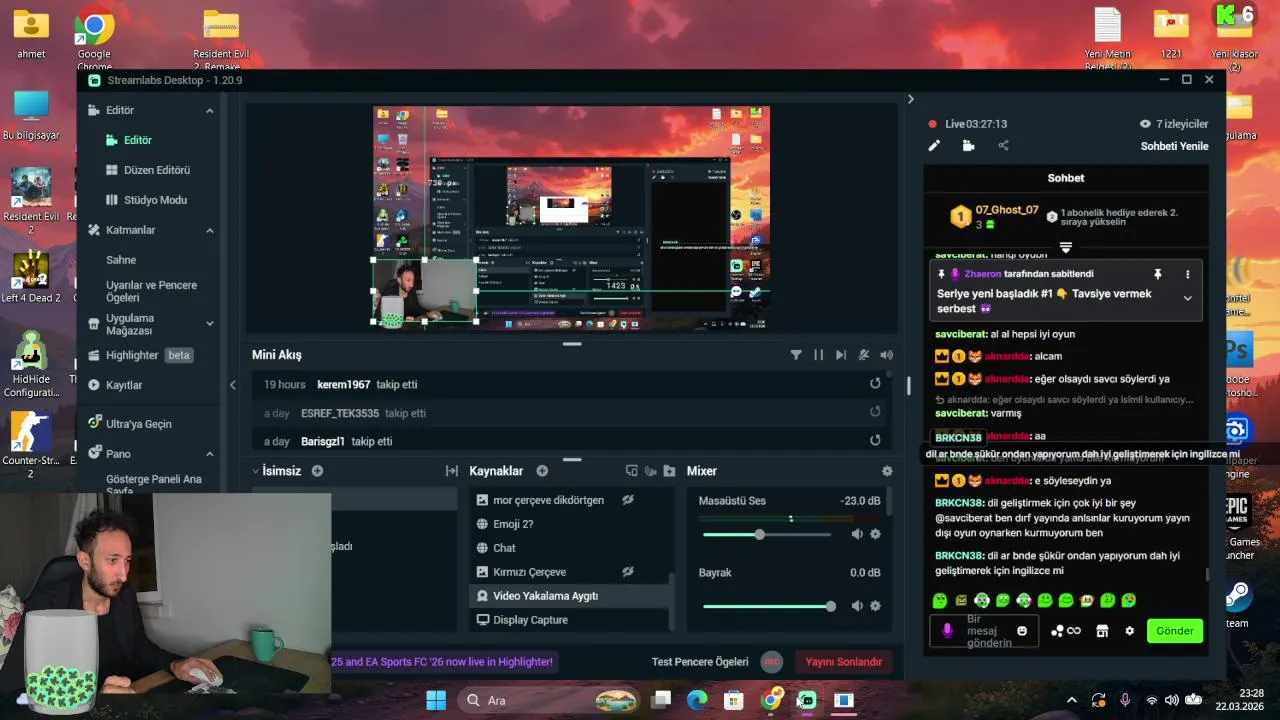This screenshot has width=1280, height=720.
Task: Open the Windows Start menu
Action: [436, 700]
